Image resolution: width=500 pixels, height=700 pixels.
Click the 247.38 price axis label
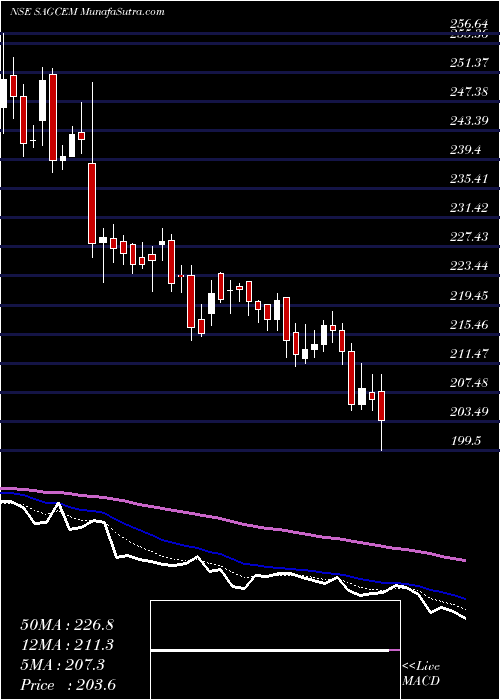click(469, 92)
